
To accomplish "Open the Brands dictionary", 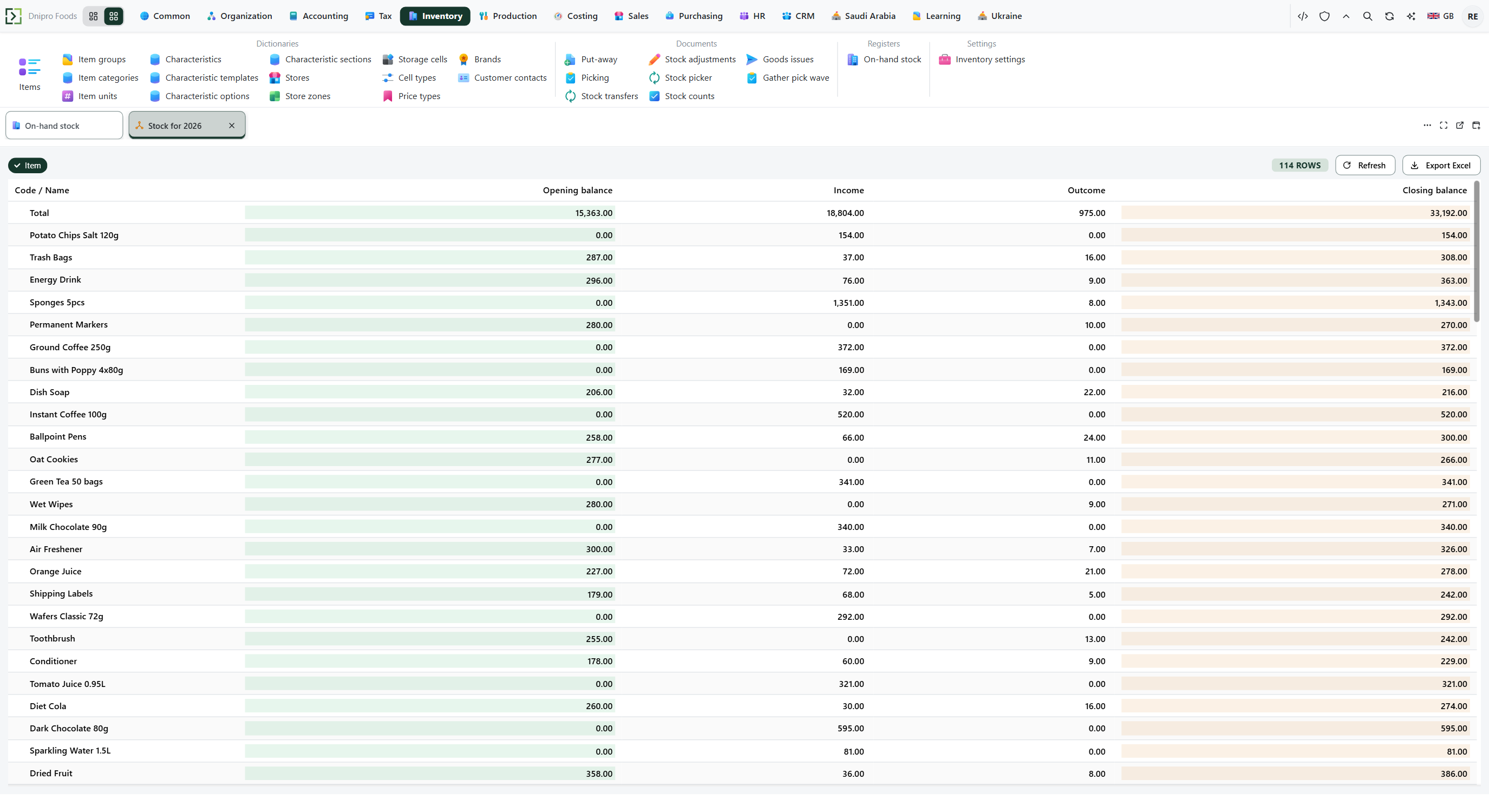I will (x=479, y=60).
